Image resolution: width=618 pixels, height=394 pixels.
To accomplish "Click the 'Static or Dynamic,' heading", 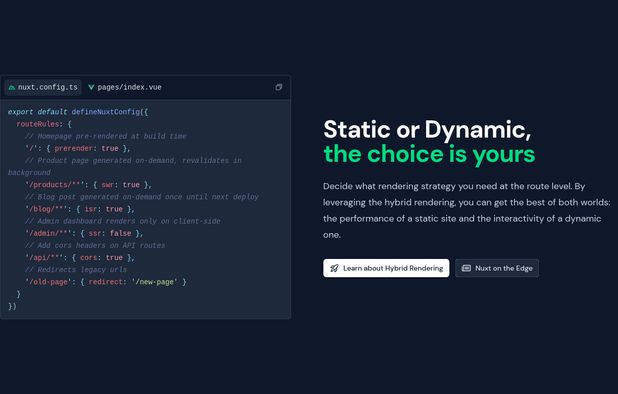I will [427, 129].
